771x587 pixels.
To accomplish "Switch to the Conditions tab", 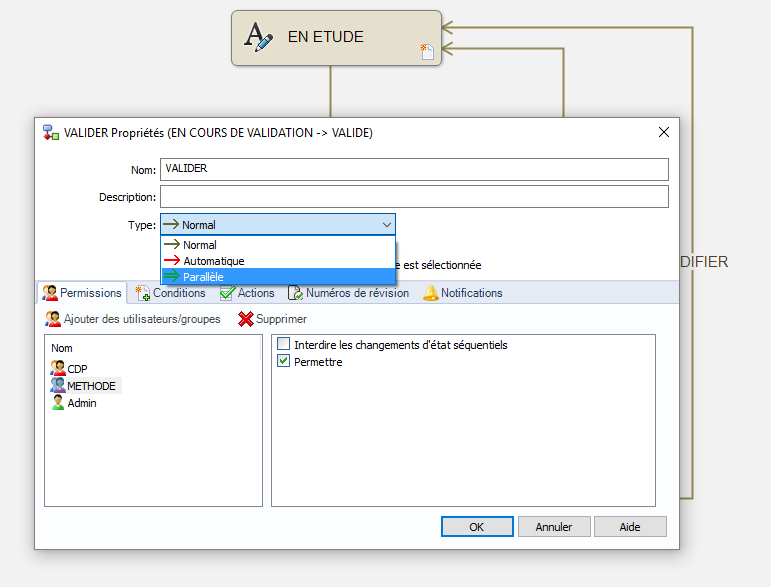I will pyautogui.click(x=171, y=293).
